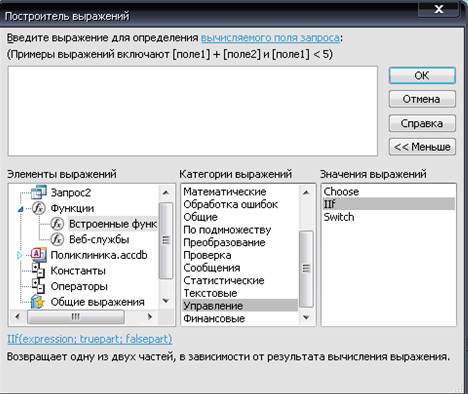468x394 pixels.
Task: Click the elements tree scroll-up arrow
Action: tap(166, 193)
